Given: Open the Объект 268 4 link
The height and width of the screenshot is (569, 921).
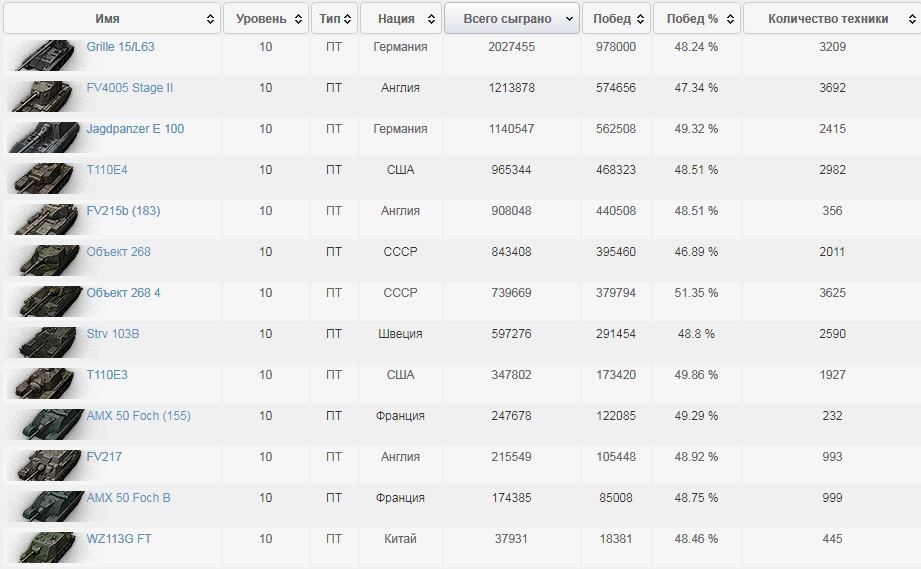Looking at the screenshot, I should 123,293.
